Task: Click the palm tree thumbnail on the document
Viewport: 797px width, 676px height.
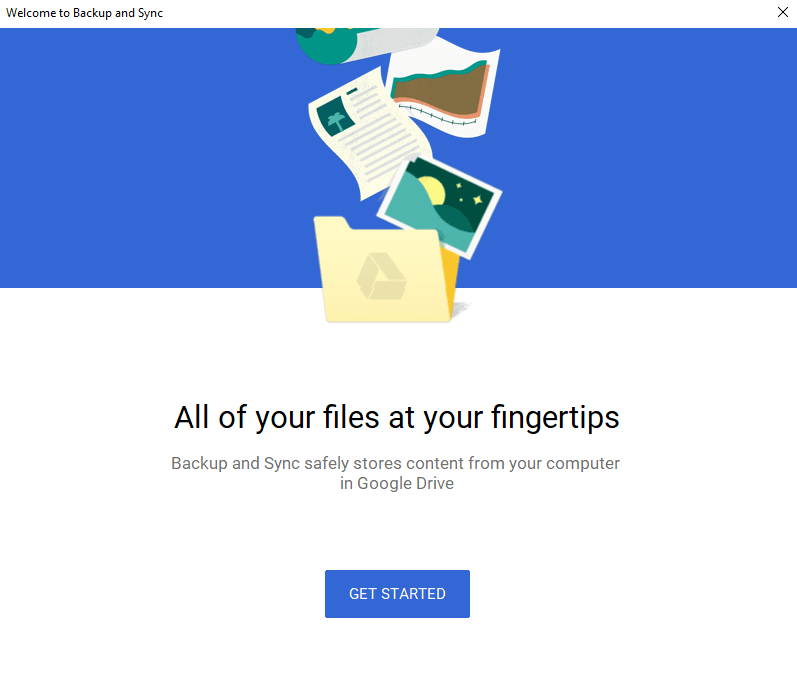Action: (x=335, y=116)
